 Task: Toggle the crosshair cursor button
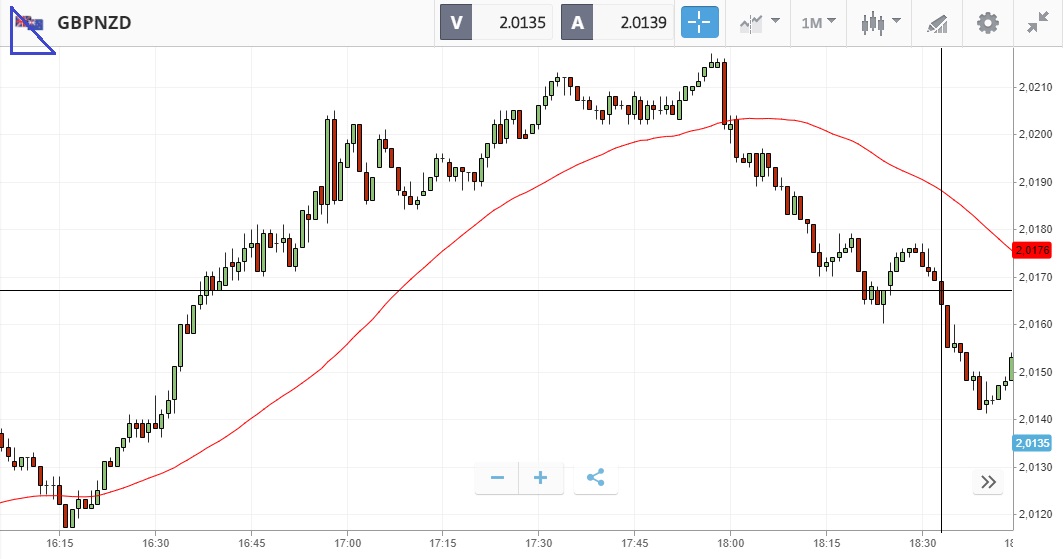click(x=700, y=22)
